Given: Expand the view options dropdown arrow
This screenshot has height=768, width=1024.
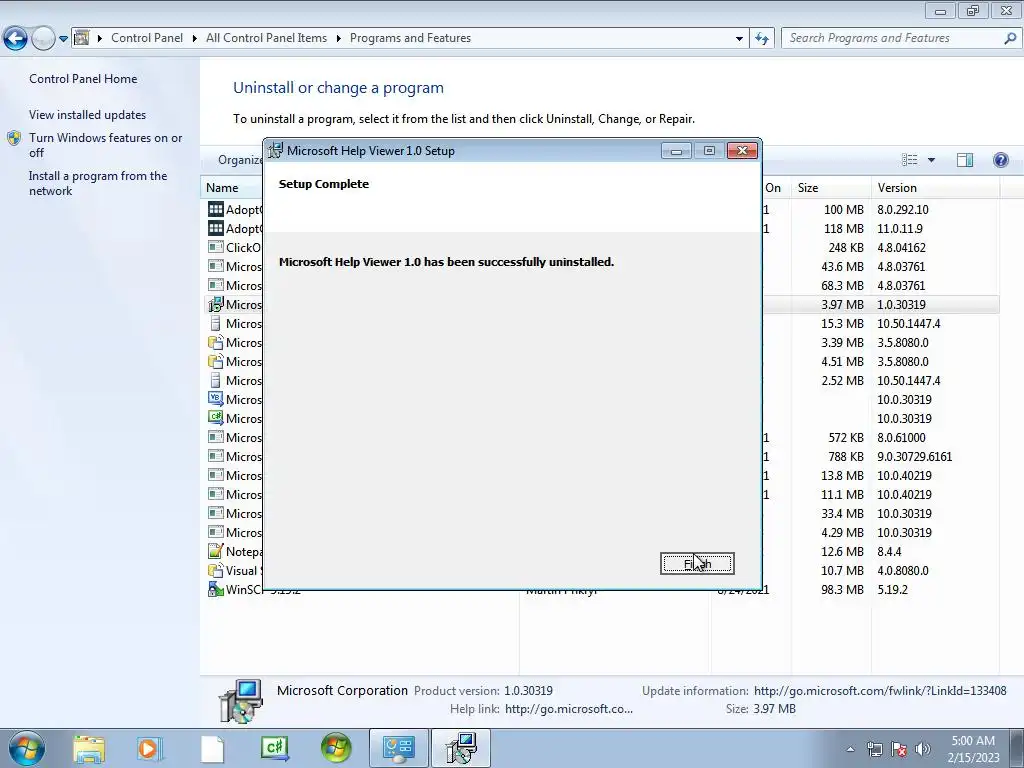Looking at the screenshot, I should click(x=931, y=160).
